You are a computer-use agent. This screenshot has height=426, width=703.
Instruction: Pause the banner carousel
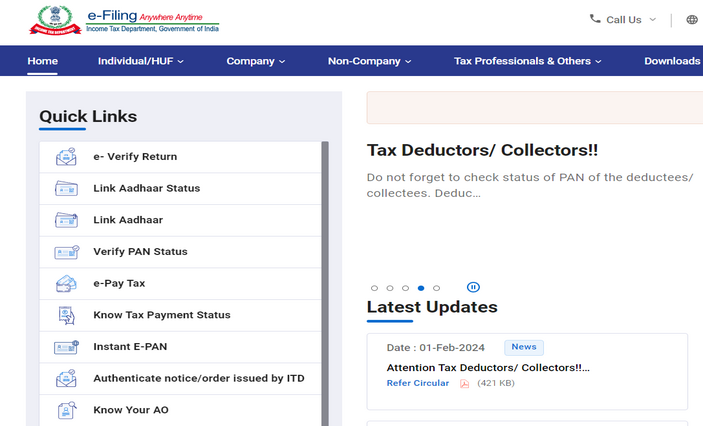[x=474, y=288]
